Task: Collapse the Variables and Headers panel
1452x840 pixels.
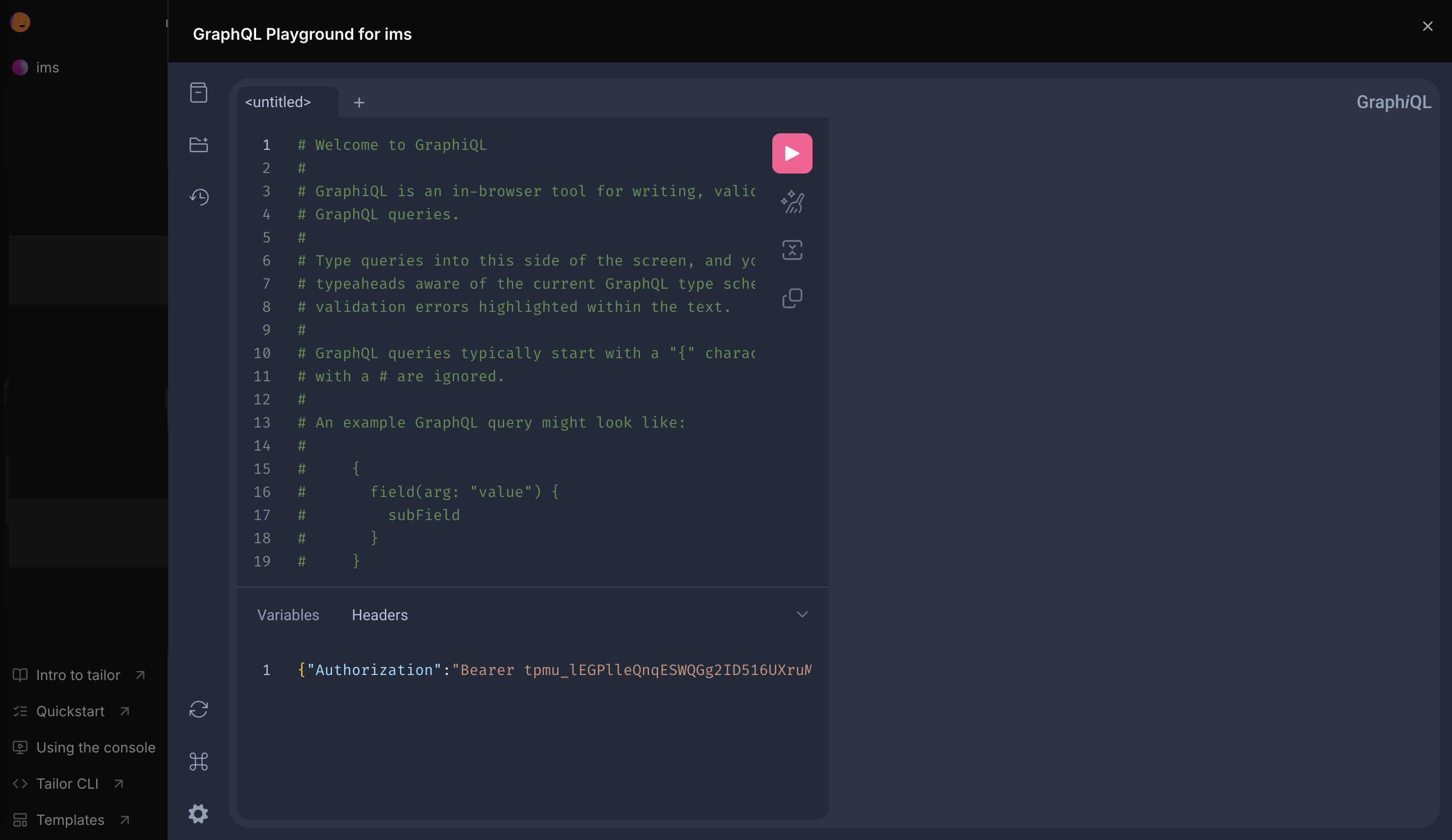Action: (802, 614)
